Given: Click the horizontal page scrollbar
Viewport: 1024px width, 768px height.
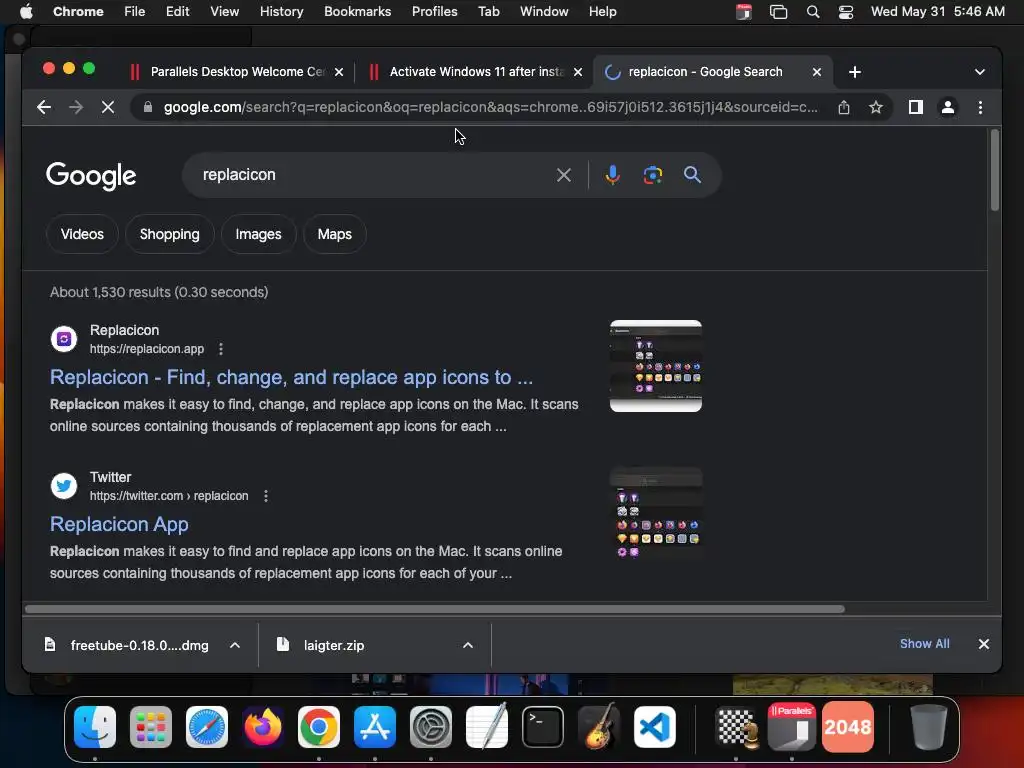Looking at the screenshot, I should click(x=434, y=609).
